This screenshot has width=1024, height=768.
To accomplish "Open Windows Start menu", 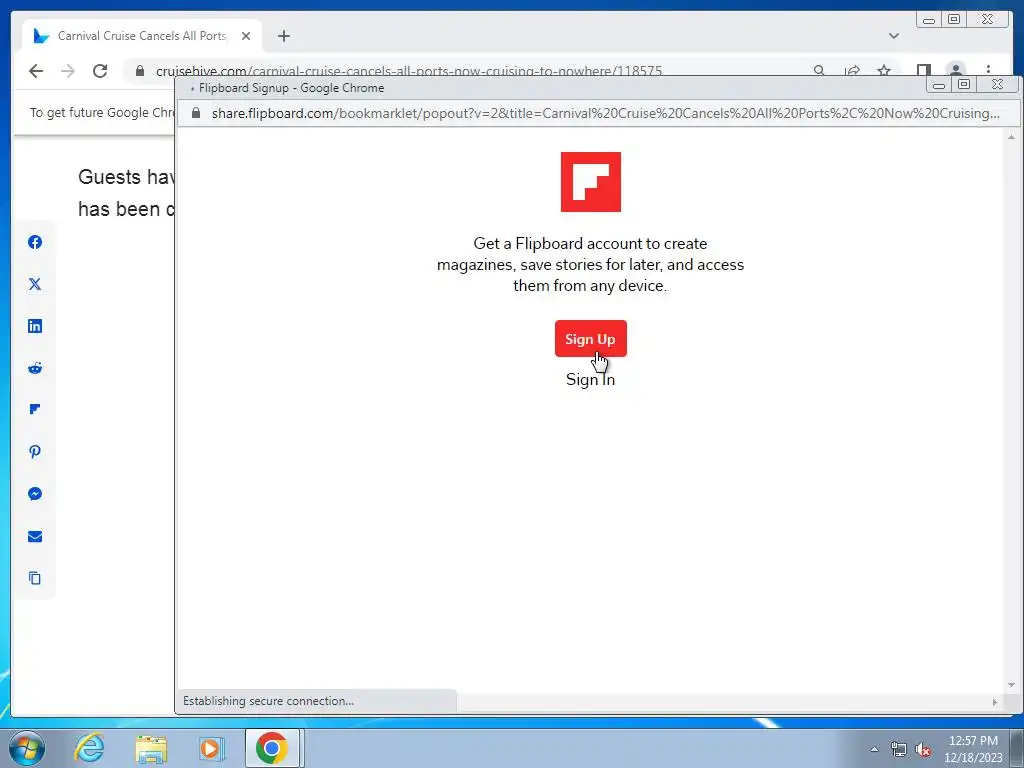I will 27,748.
